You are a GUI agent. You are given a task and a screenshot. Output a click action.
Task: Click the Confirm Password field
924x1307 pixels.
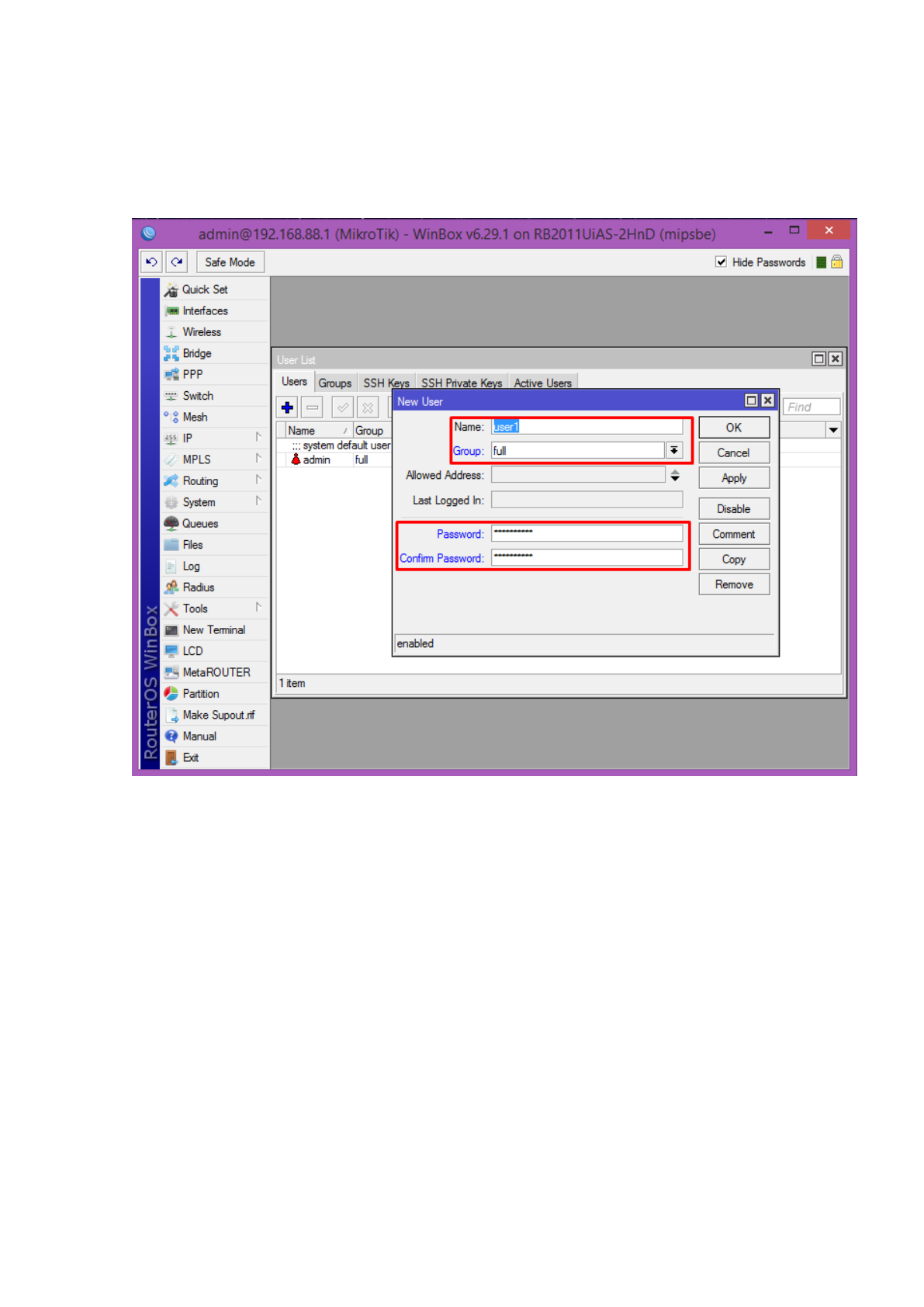[587, 557]
